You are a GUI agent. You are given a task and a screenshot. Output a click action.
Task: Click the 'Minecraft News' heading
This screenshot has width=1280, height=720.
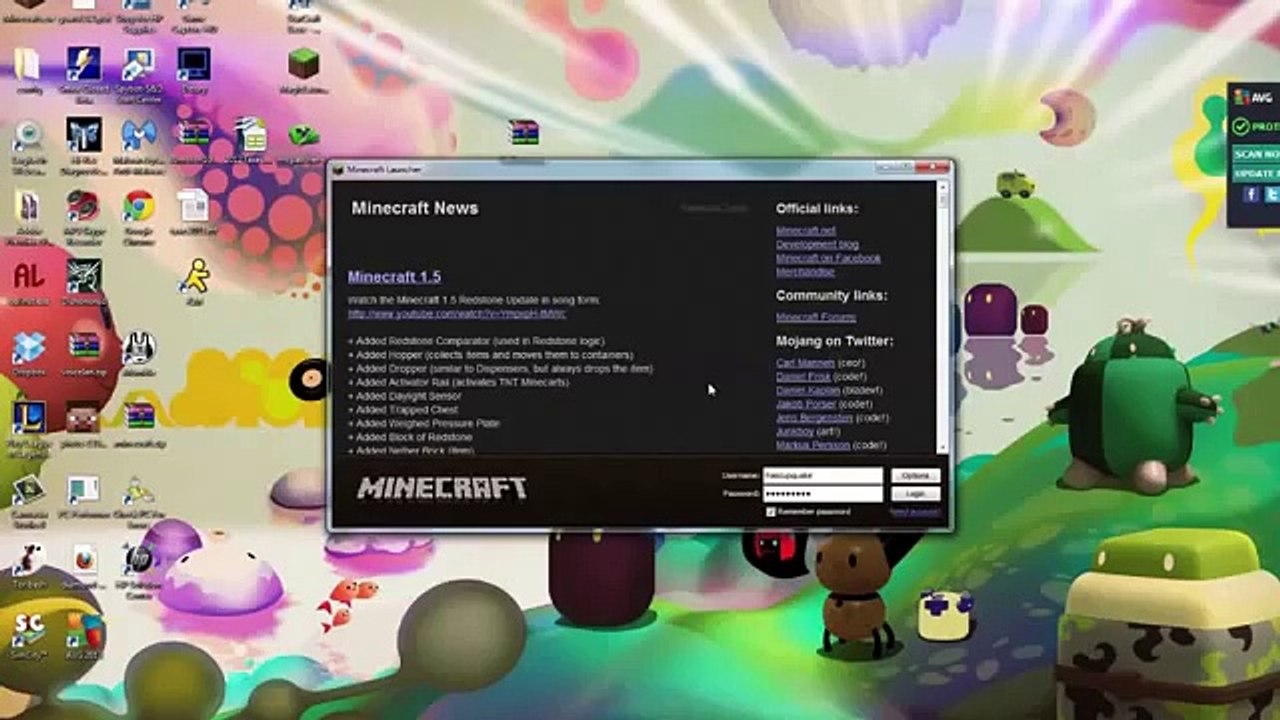pyautogui.click(x=415, y=208)
